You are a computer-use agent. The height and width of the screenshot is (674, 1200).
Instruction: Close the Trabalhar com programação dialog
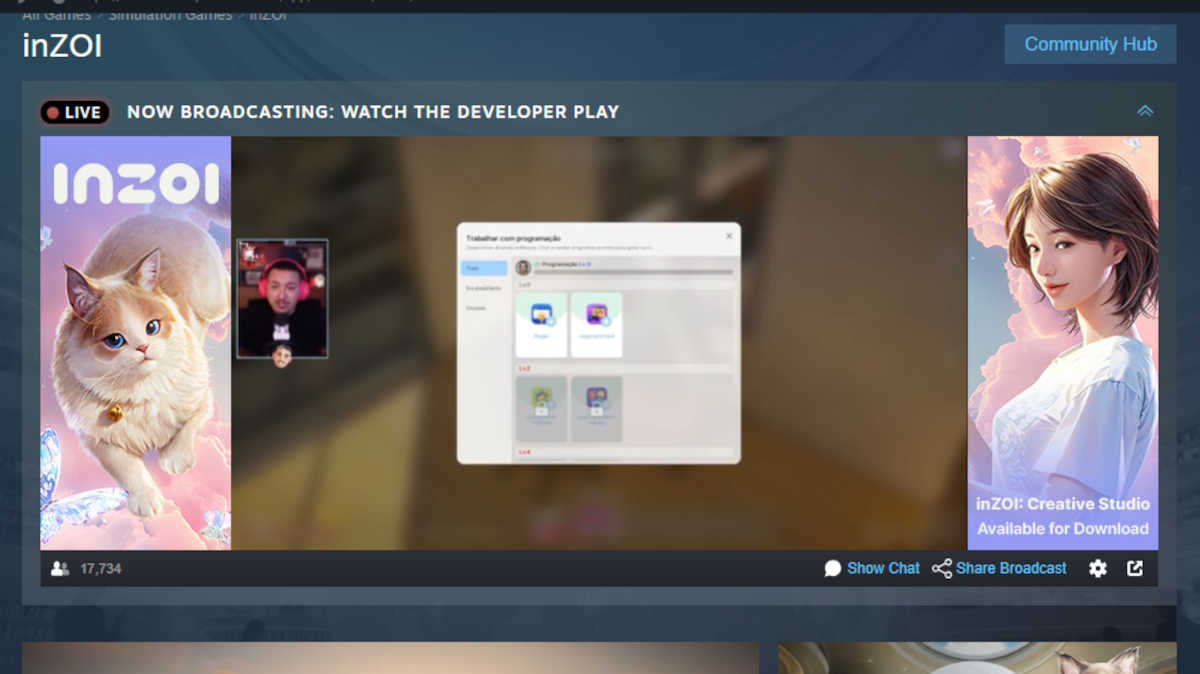point(728,236)
